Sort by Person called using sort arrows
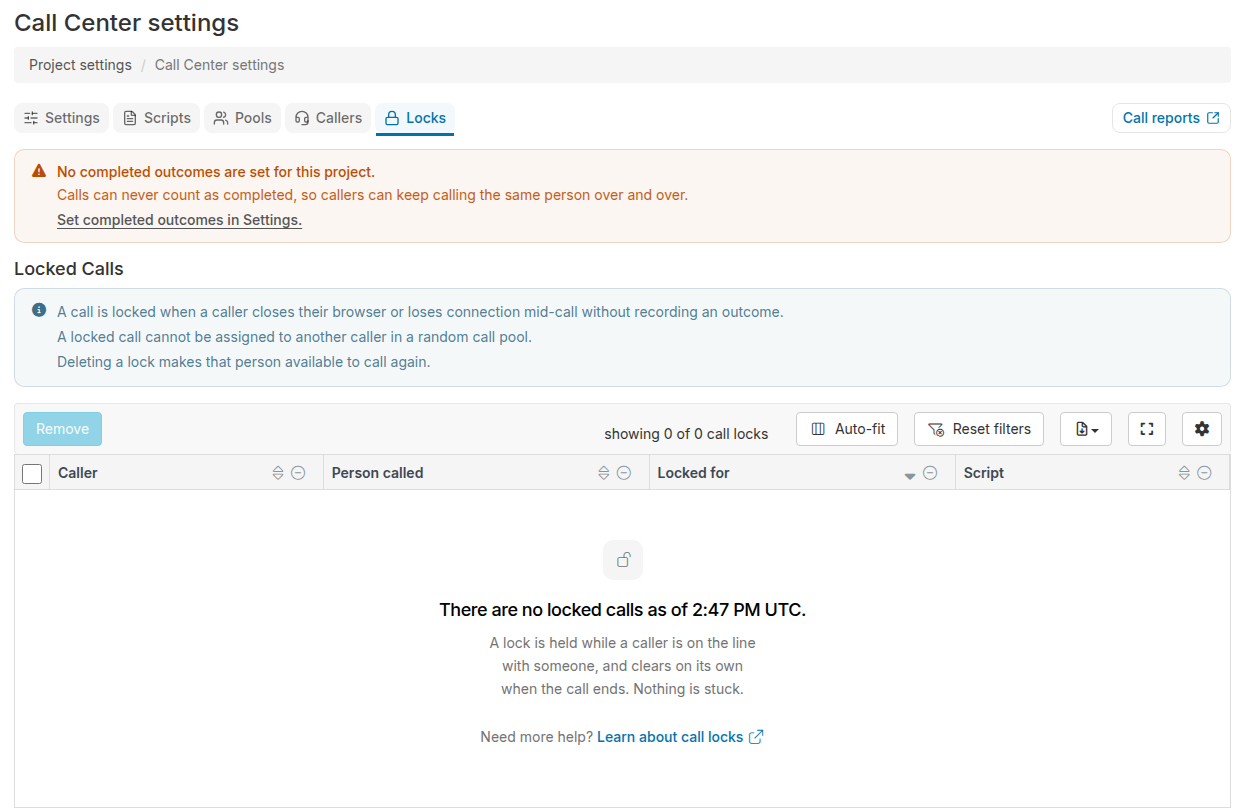The height and width of the screenshot is (810, 1245). tap(603, 473)
